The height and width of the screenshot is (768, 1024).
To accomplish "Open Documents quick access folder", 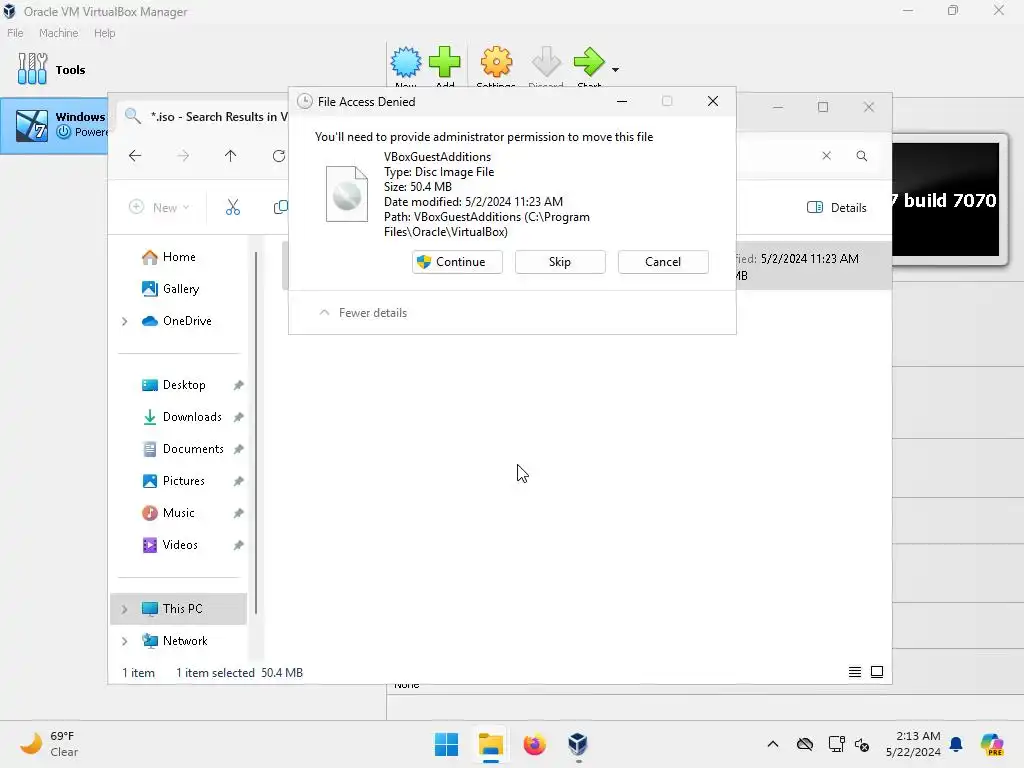I will [x=183, y=449].
